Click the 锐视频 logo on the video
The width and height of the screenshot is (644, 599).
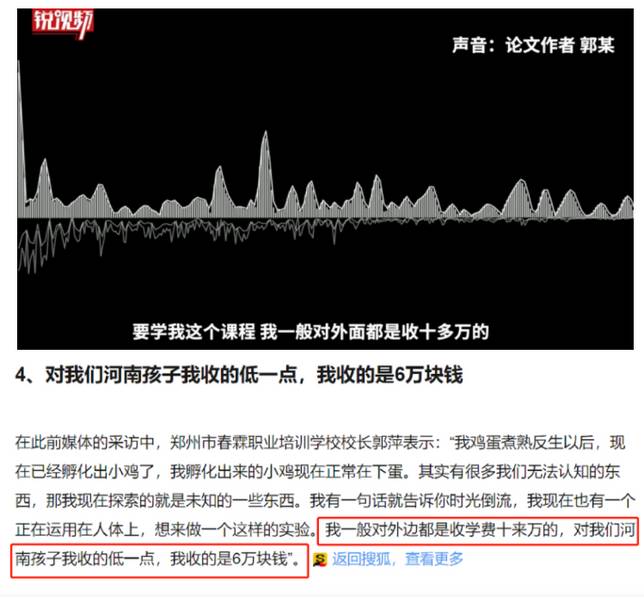(63, 23)
